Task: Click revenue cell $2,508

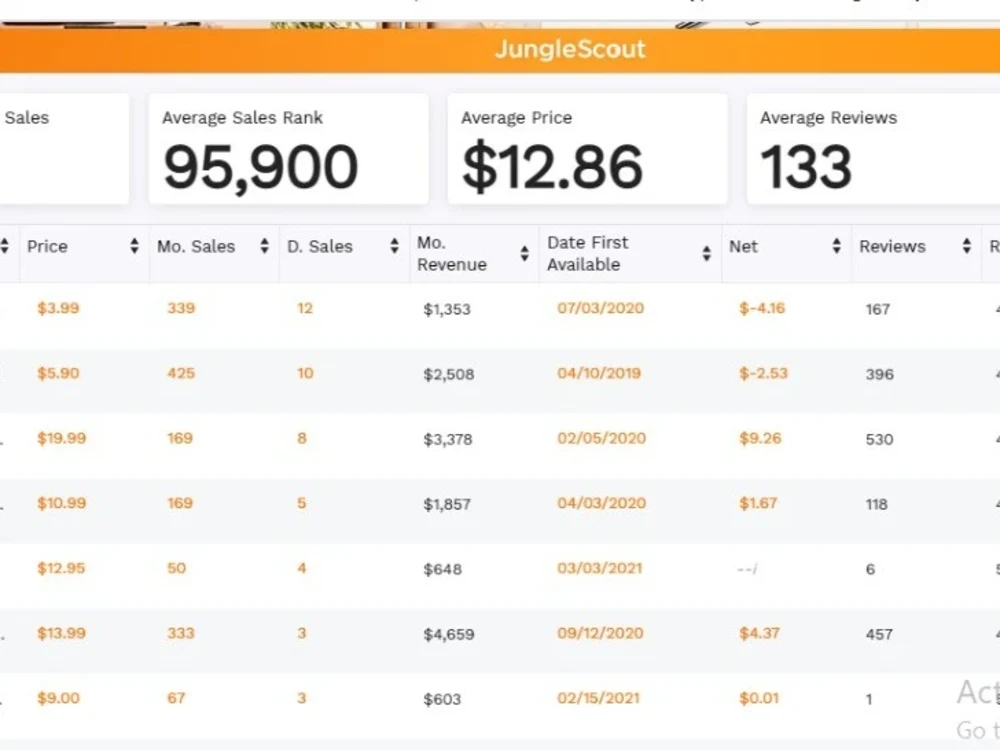Action: point(449,374)
